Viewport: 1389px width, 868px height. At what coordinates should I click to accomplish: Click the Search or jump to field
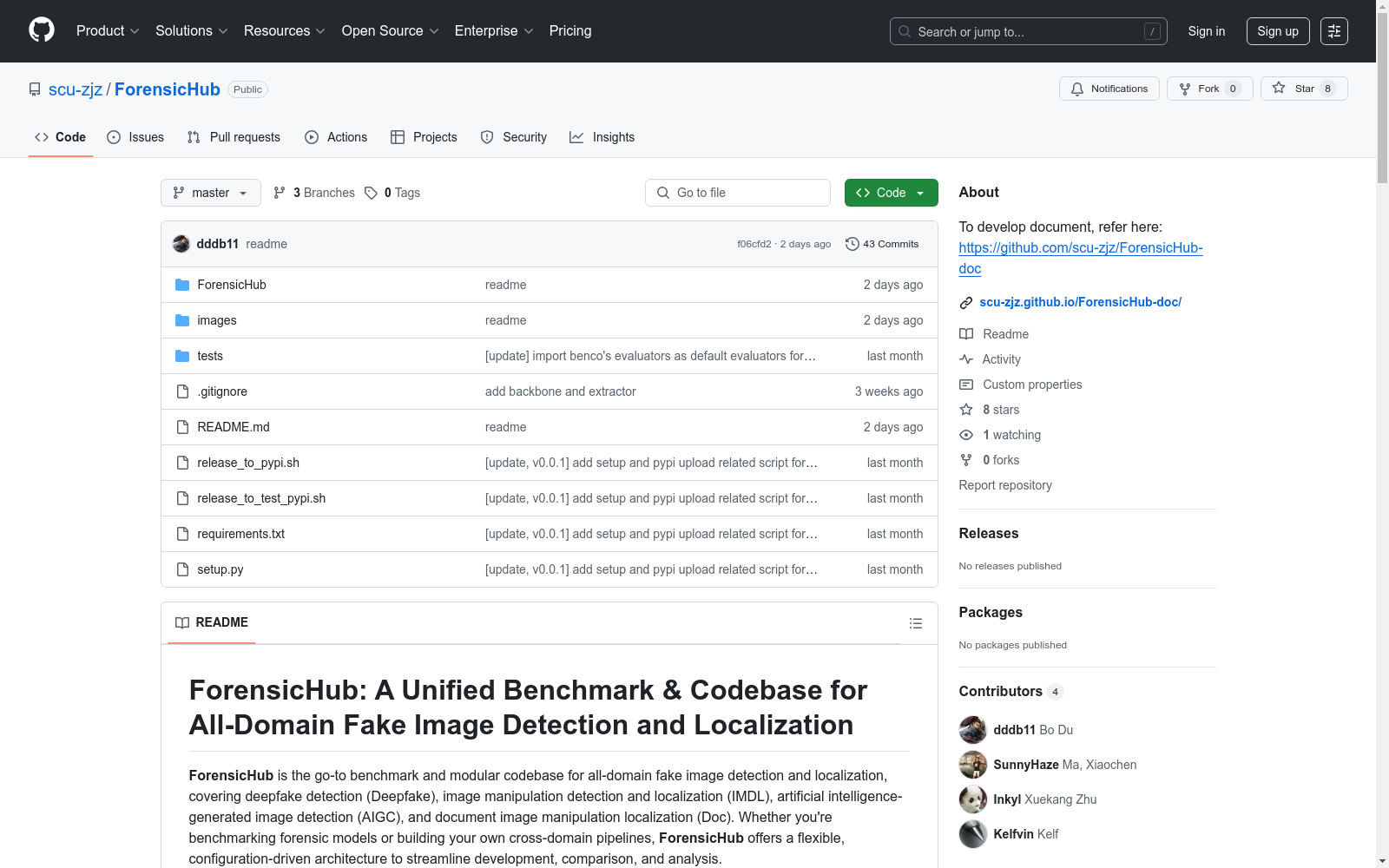[x=1028, y=31]
